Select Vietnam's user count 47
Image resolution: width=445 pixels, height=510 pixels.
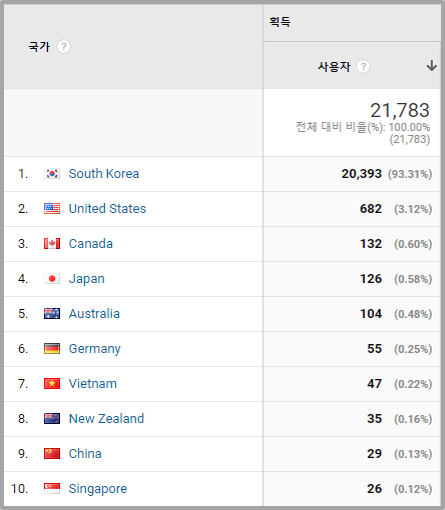point(374,384)
